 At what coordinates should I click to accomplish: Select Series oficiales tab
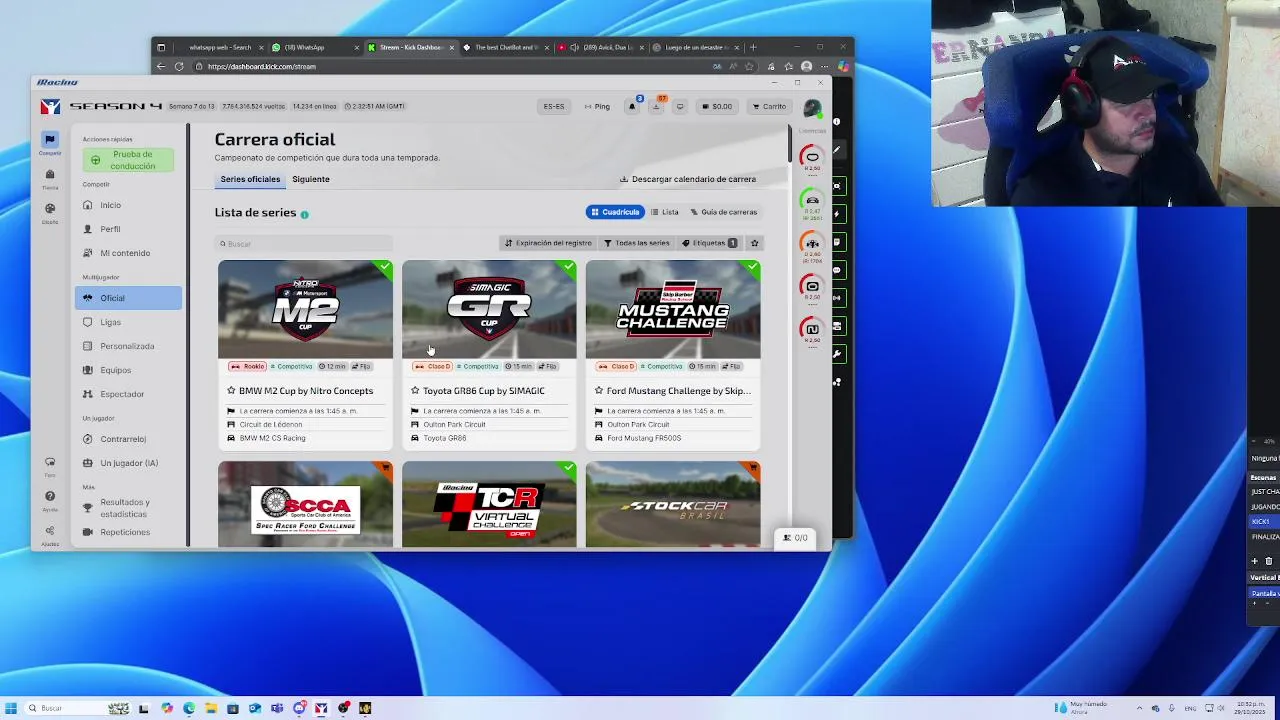(250, 179)
